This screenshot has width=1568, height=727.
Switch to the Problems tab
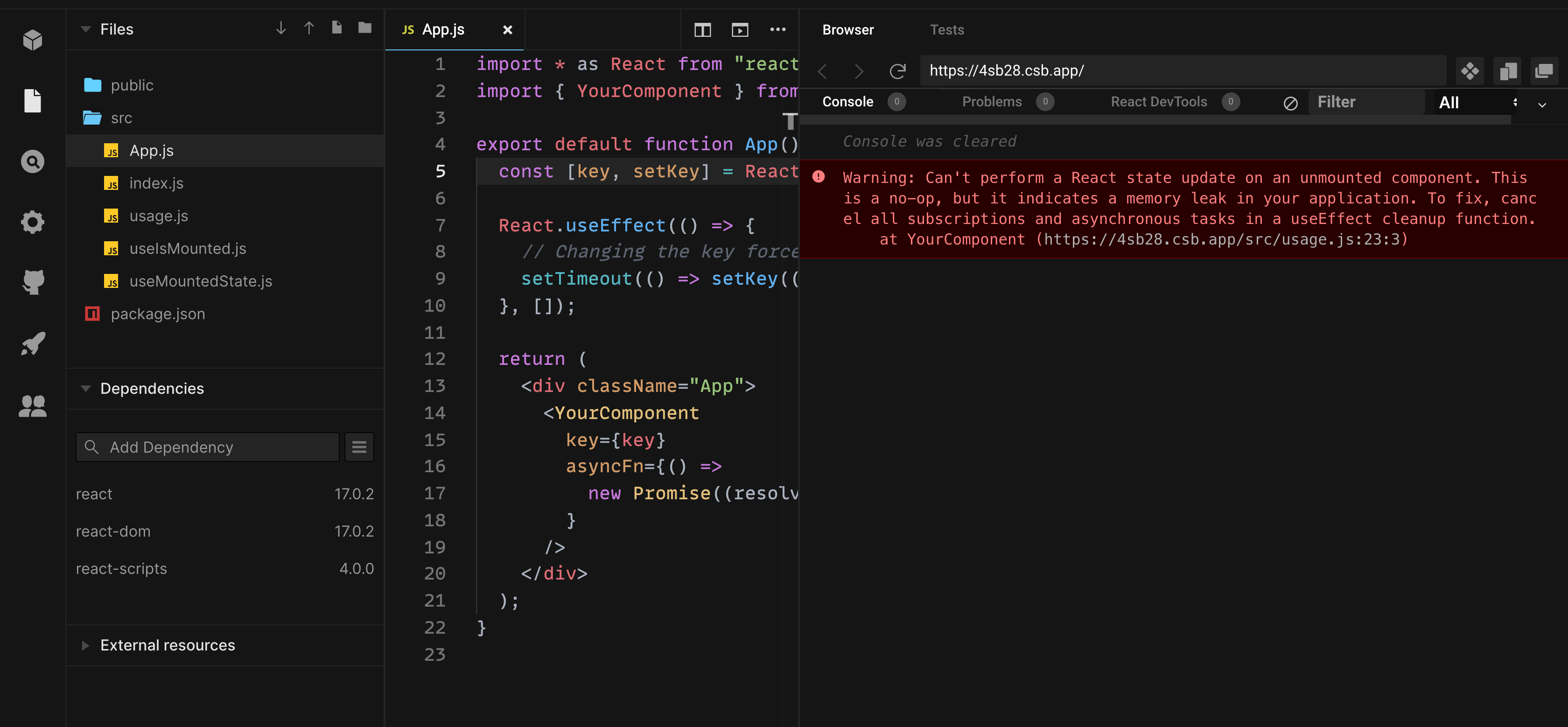[x=992, y=102]
